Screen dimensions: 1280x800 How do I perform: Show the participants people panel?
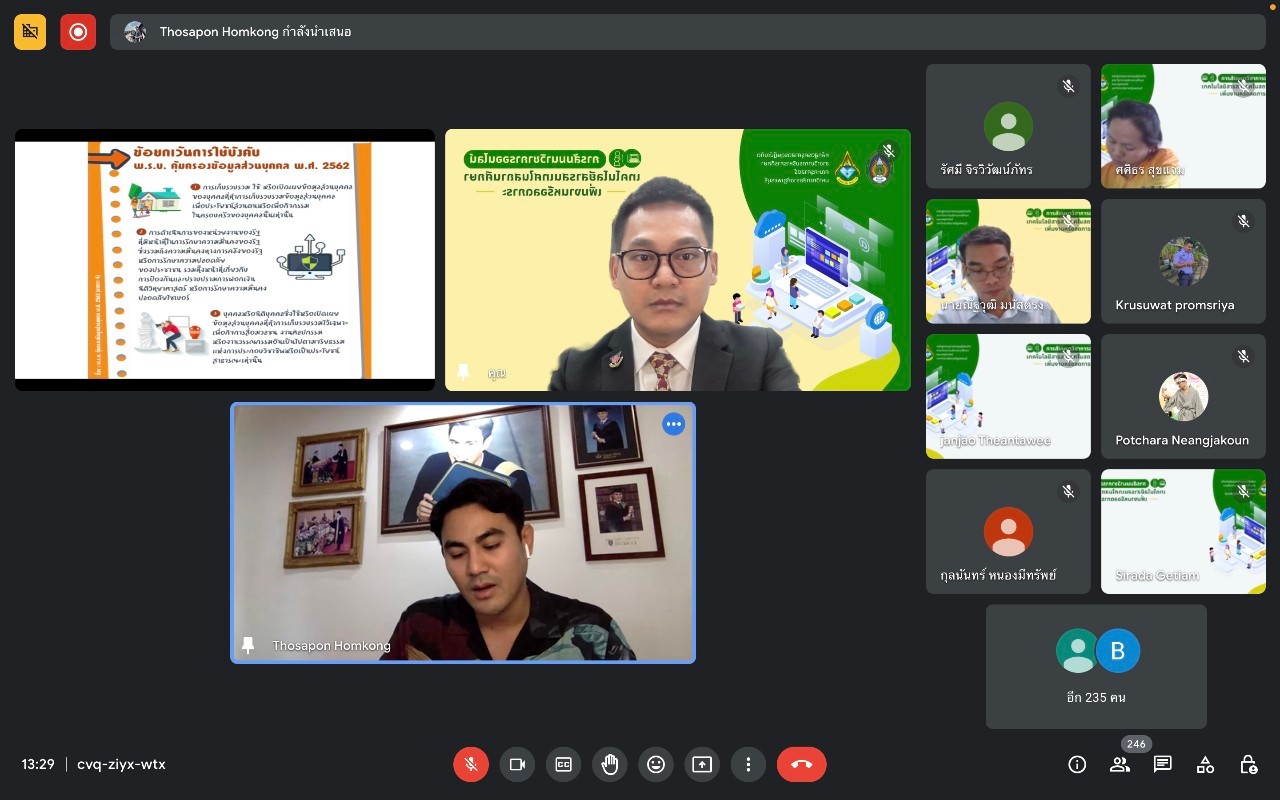1120,764
